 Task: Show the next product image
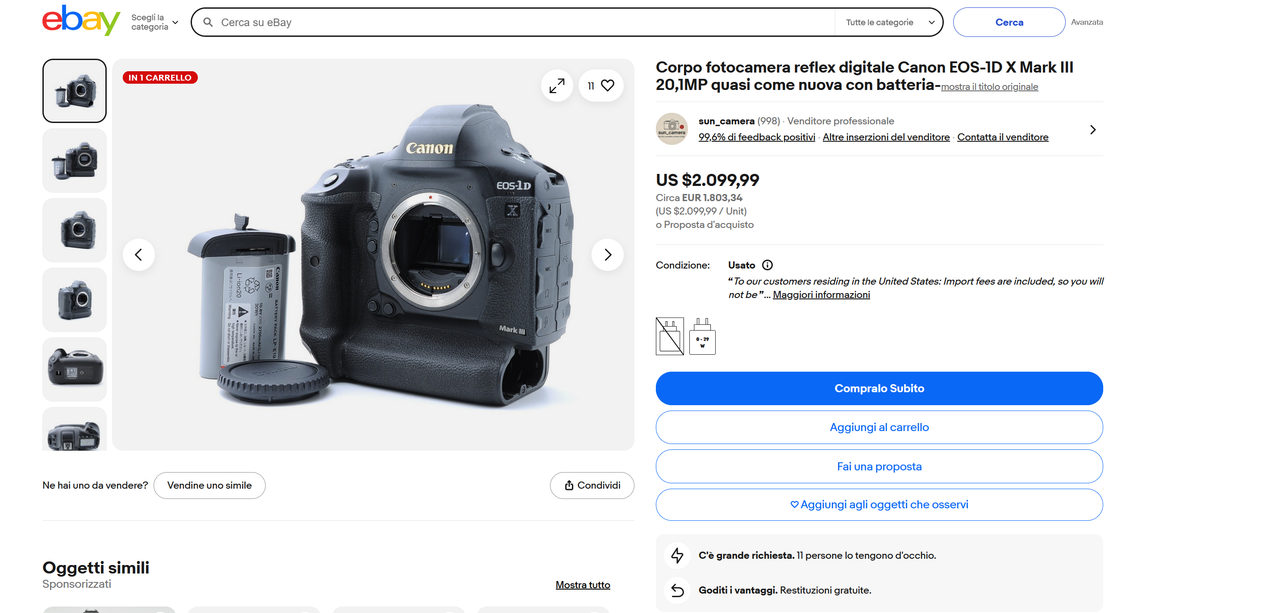pyautogui.click(x=607, y=255)
